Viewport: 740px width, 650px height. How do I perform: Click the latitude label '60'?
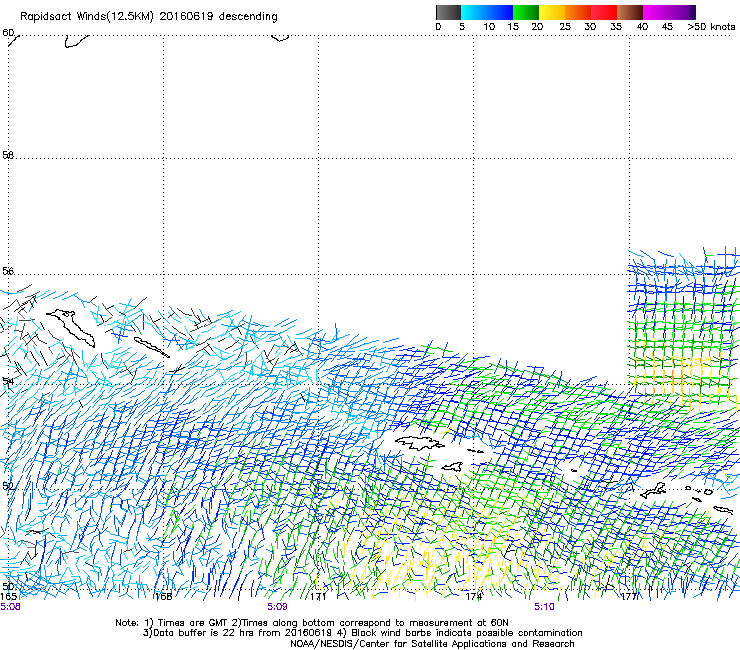point(8,33)
